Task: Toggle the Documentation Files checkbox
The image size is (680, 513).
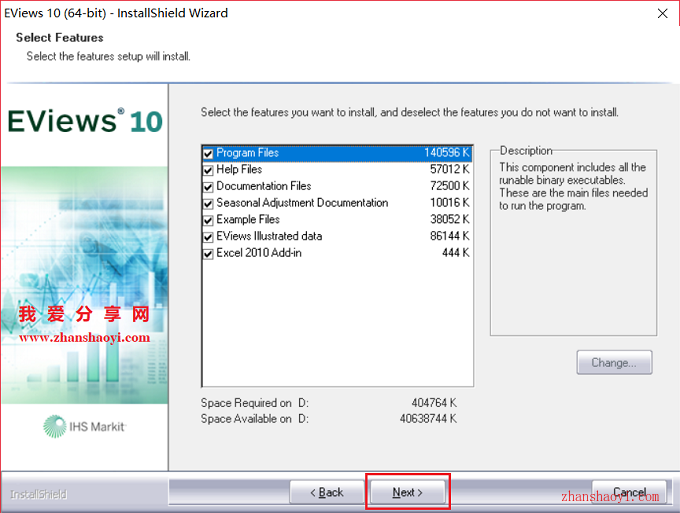Action: point(208,187)
